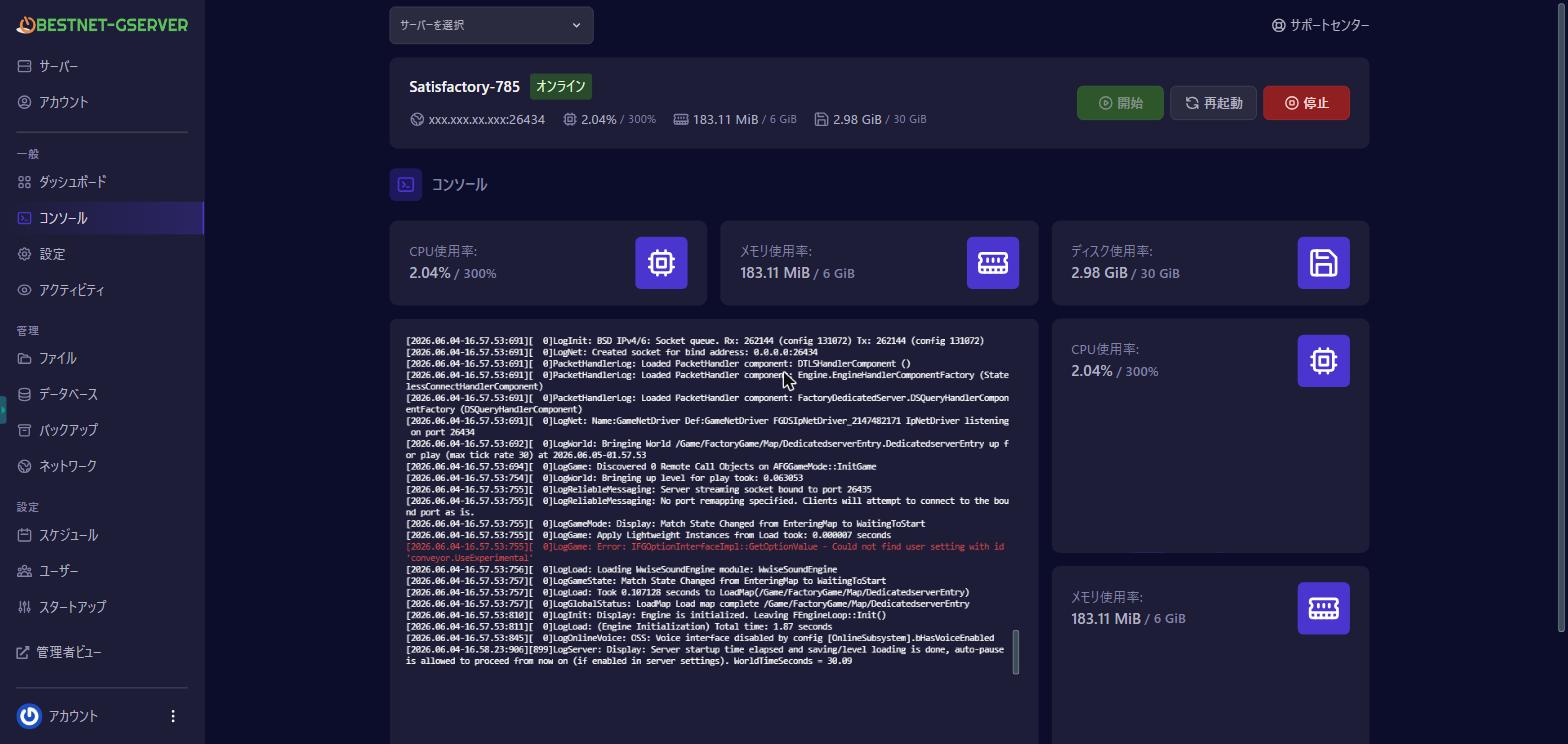The image size is (1568, 744).
Task: Click the last LogServer startup log line
Action: [705, 655]
